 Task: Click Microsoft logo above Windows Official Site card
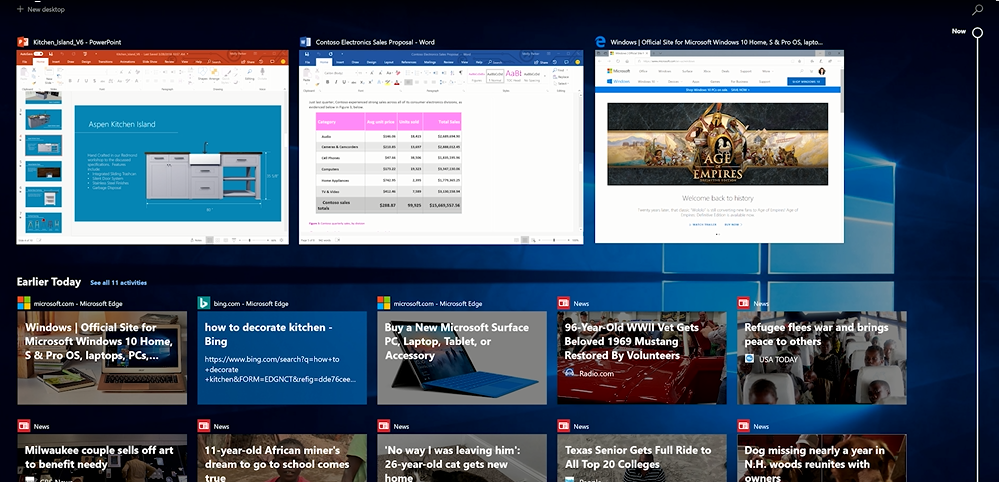24,303
